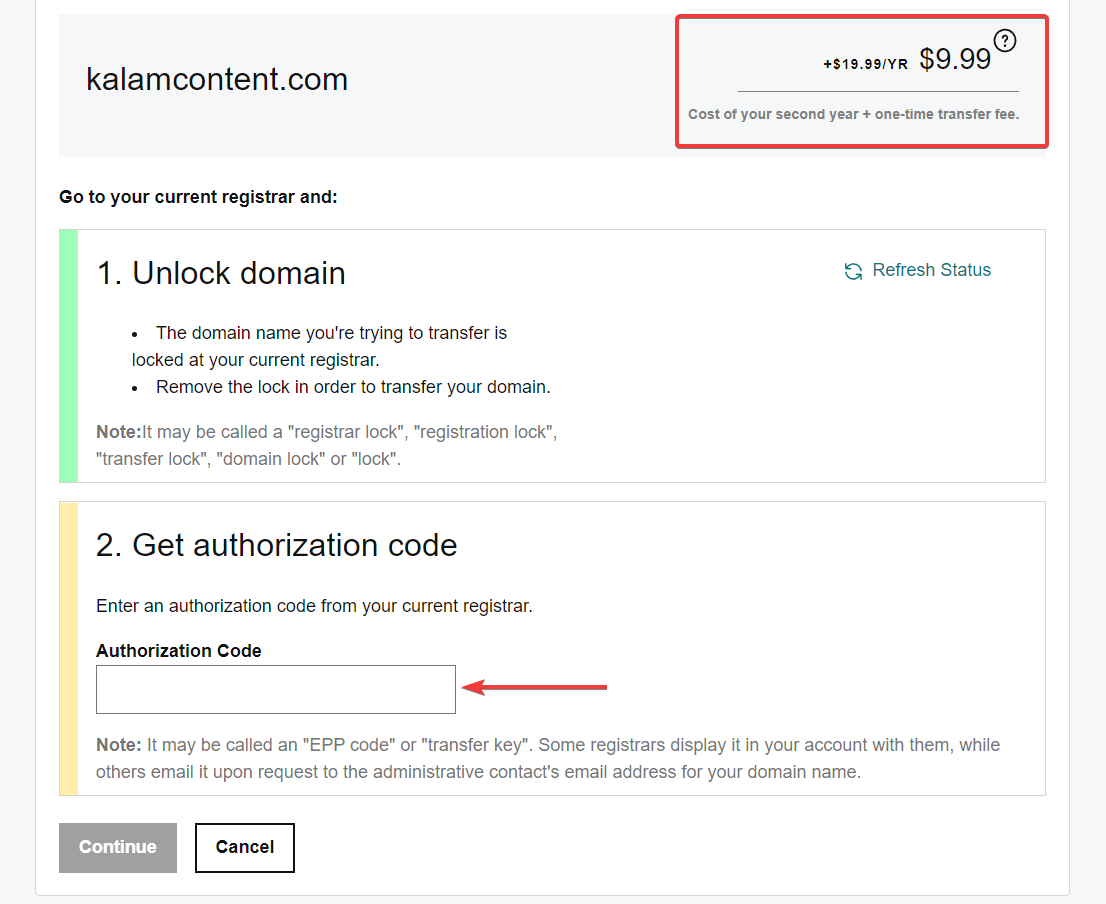Click the Get authorization code heading

[x=277, y=545]
